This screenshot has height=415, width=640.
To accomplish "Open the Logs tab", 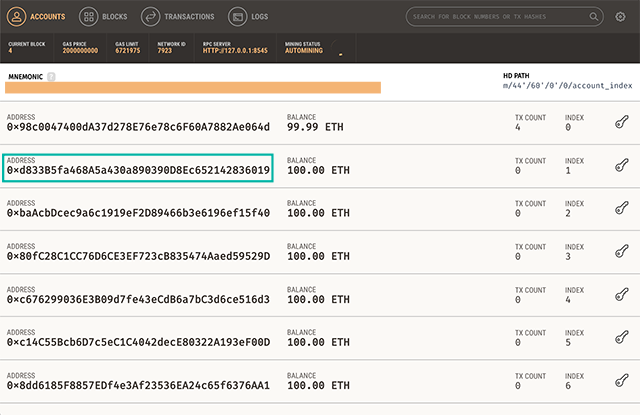I will 250,17.
